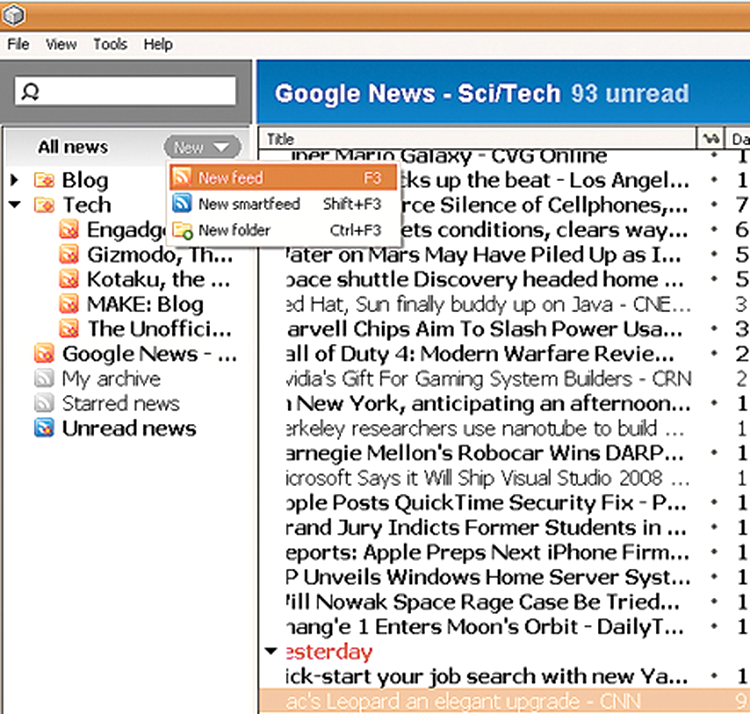Collapse the Yesterday group arrow
The width and height of the screenshot is (750, 714).
tap(271, 651)
